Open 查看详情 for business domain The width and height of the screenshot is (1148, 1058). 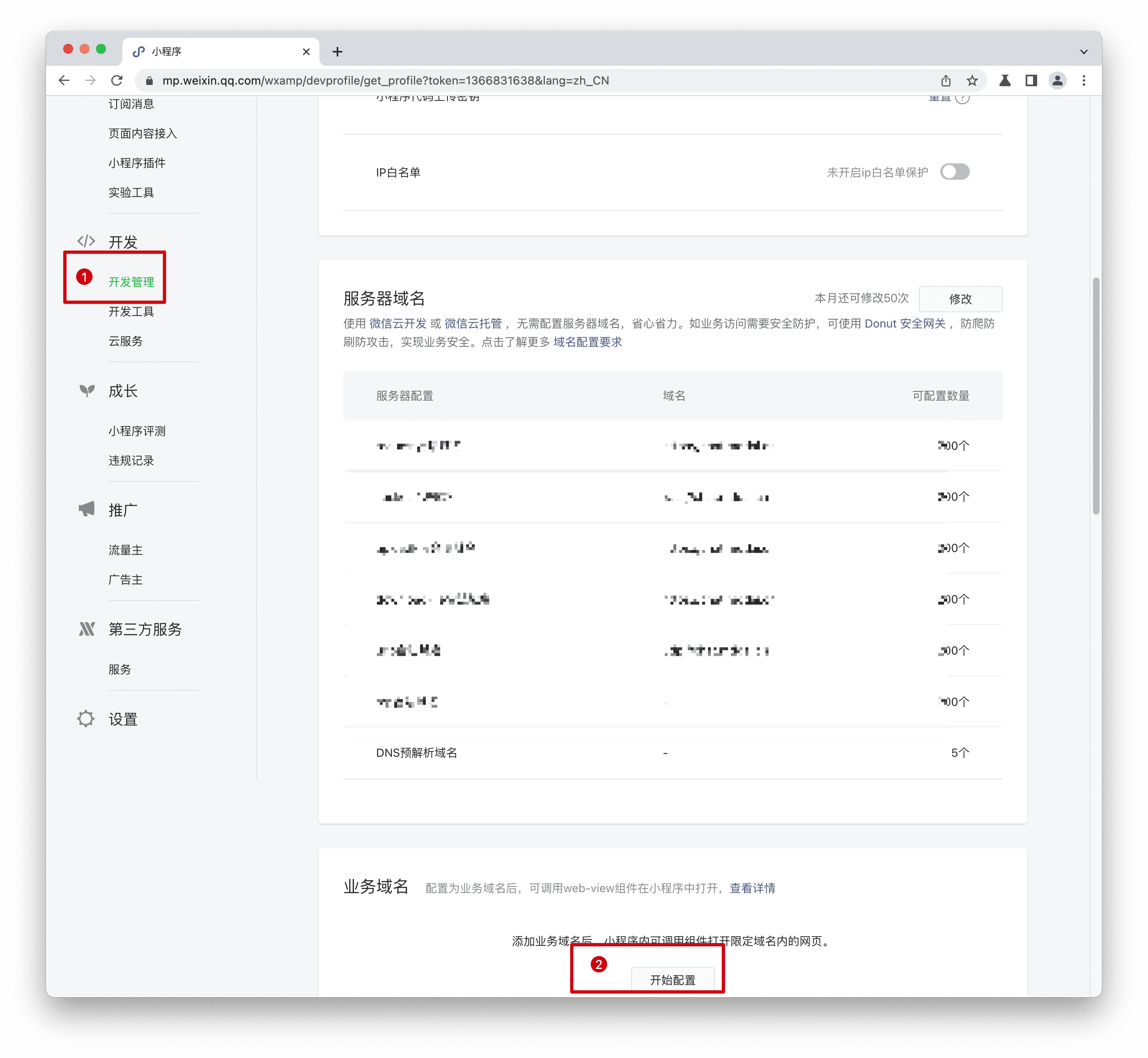[752, 888]
